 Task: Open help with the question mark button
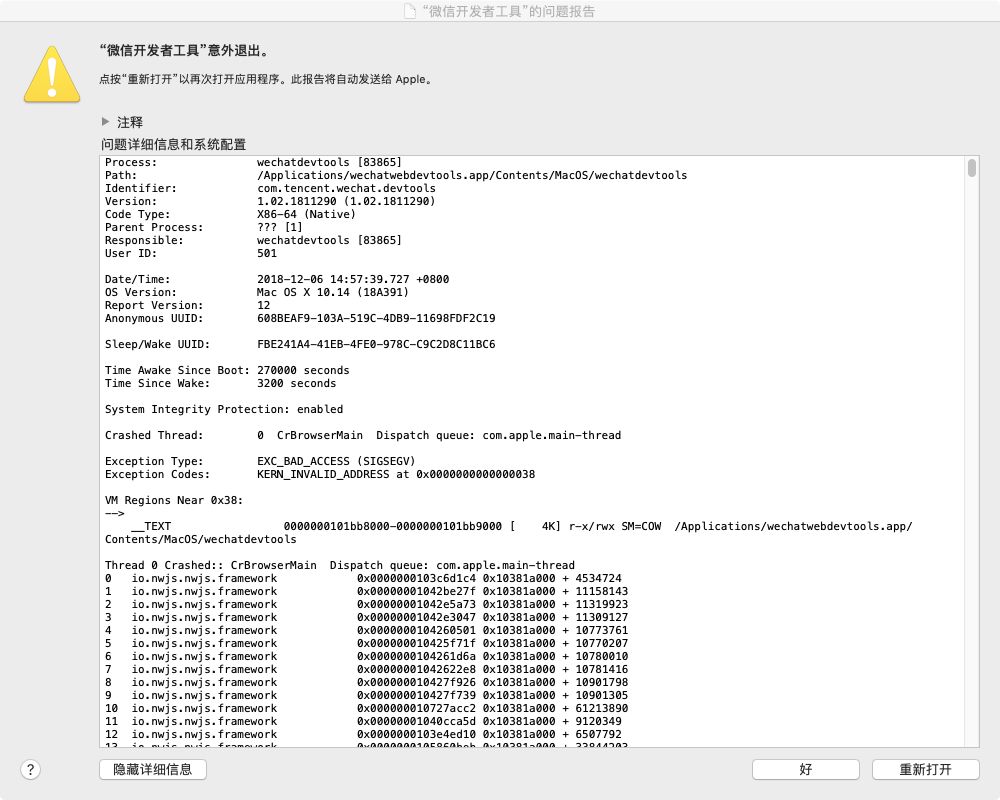[x=31, y=769]
